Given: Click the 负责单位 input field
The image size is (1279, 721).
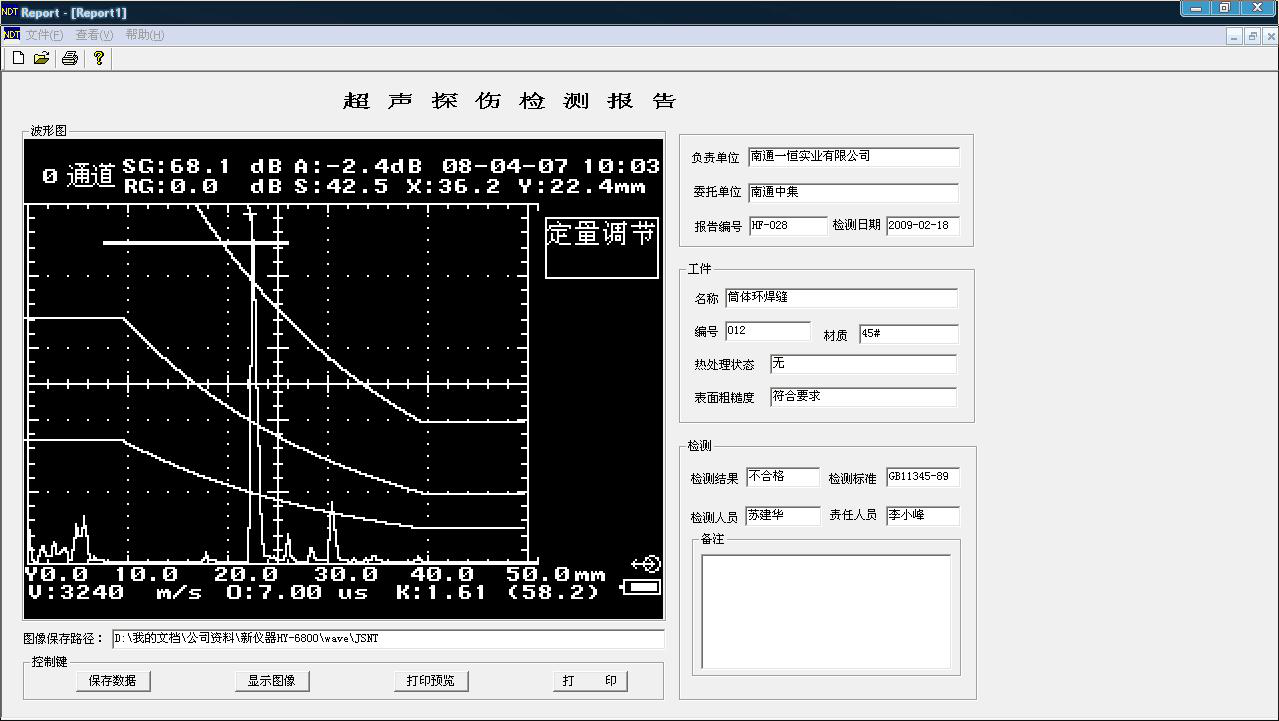Looking at the screenshot, I should [x=853, y=157].
